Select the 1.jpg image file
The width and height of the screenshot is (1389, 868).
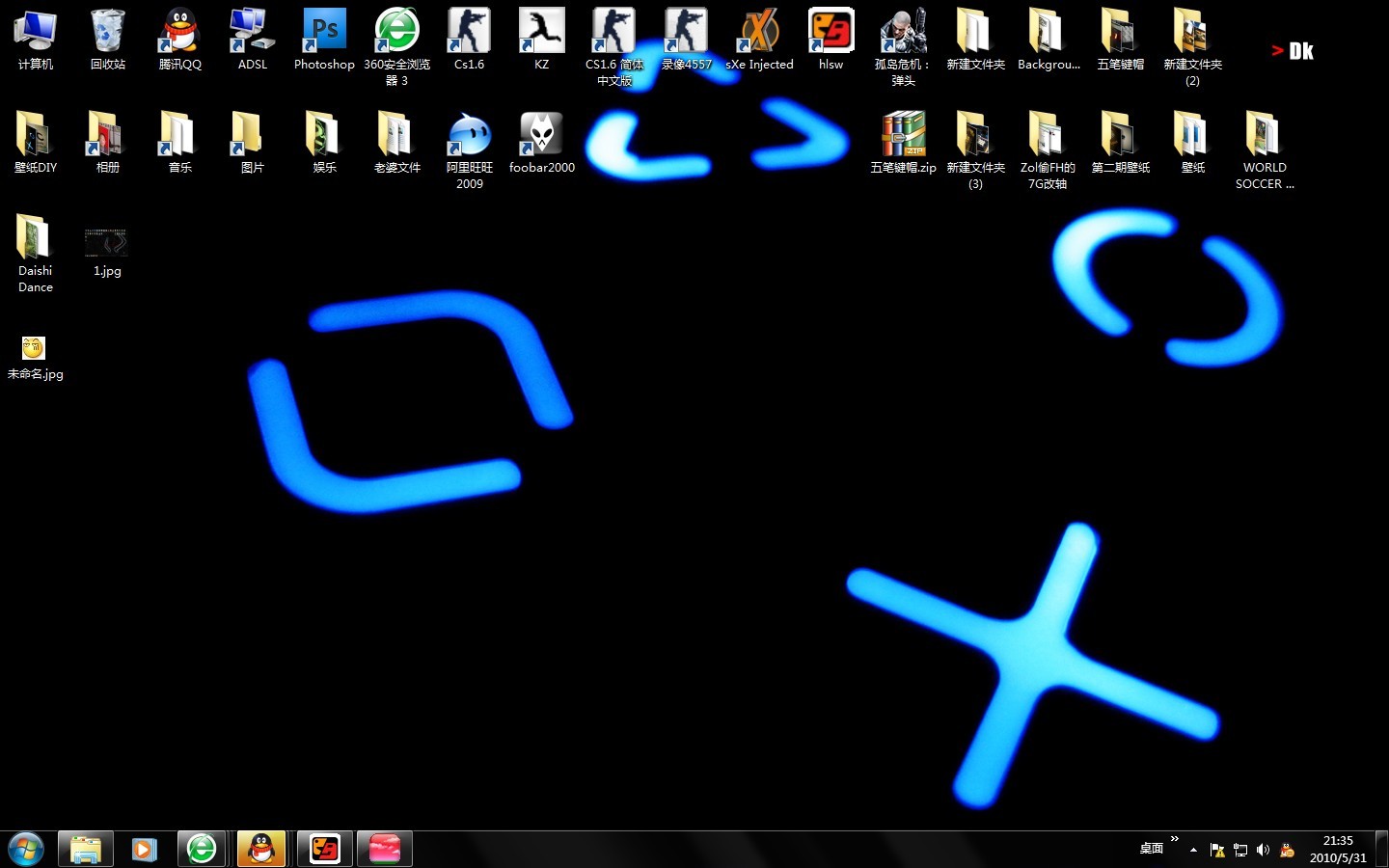(x=107, y=253)
